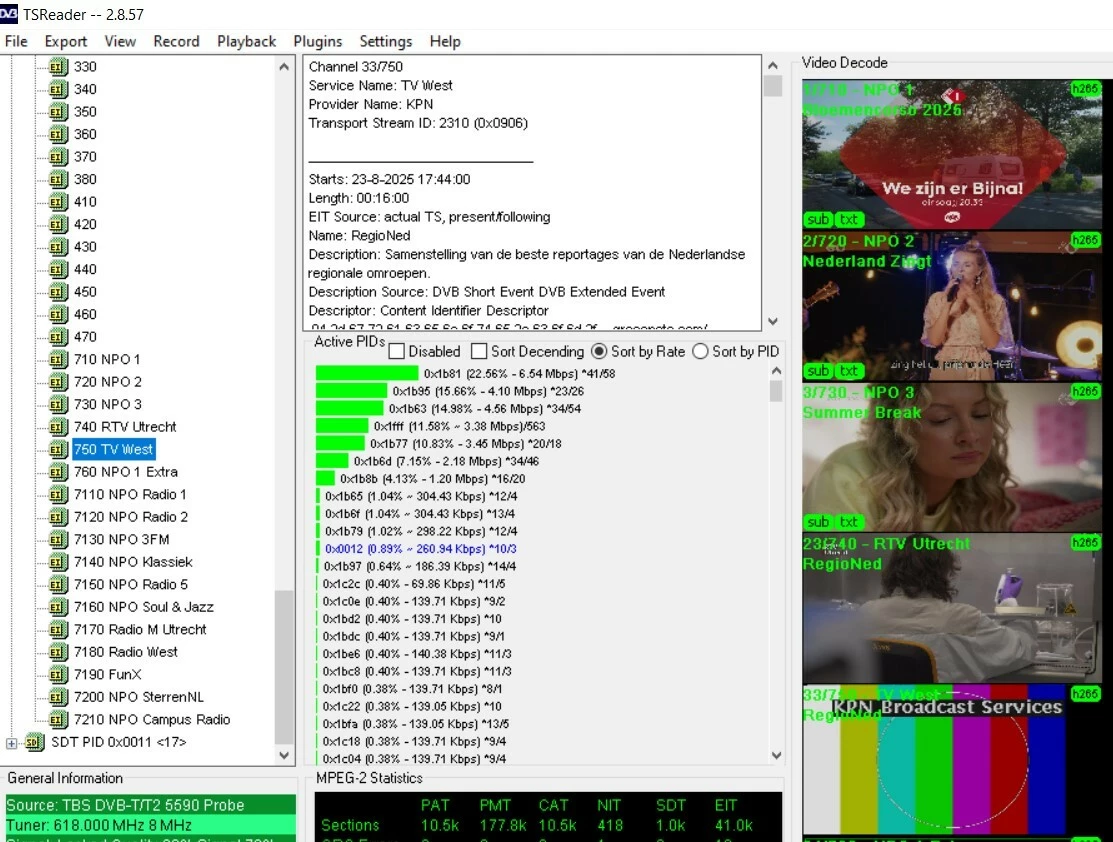Screen dimensions: 1113x842
Task: Click the TSReader DVB title bar icon
Action: point(9,13)
